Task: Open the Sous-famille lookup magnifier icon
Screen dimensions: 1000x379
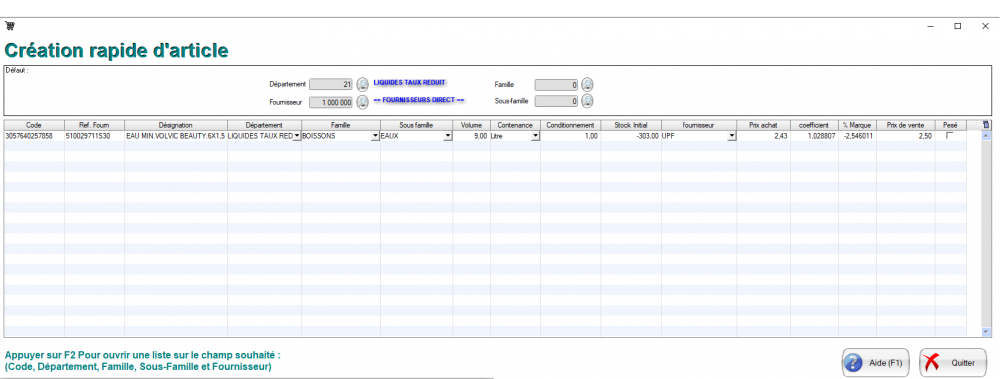Action: click(587, 101)
